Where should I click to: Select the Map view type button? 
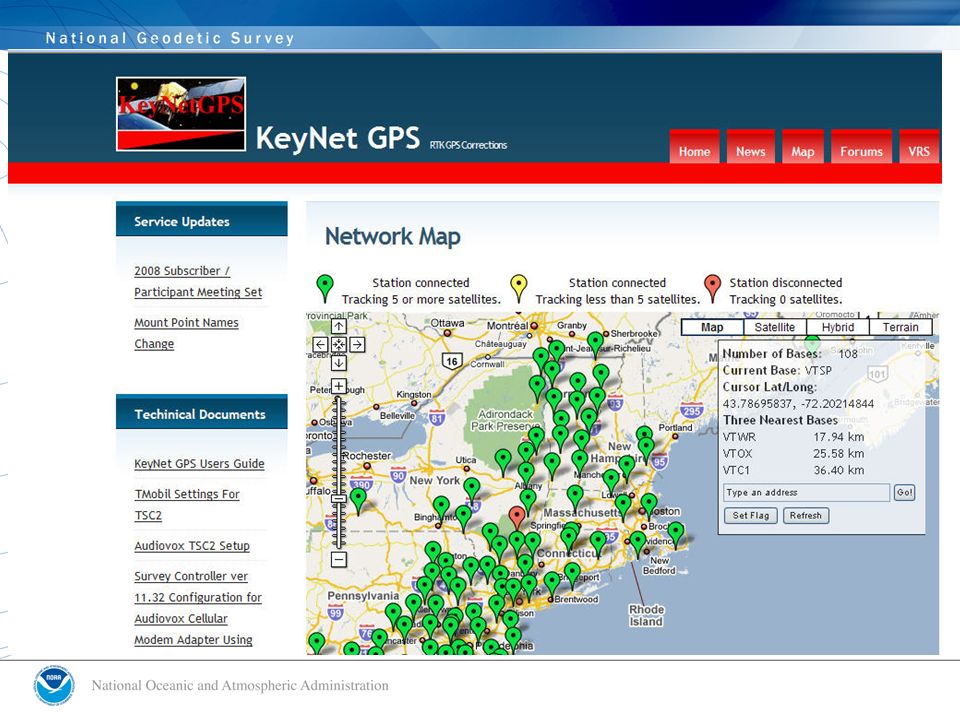712,328
